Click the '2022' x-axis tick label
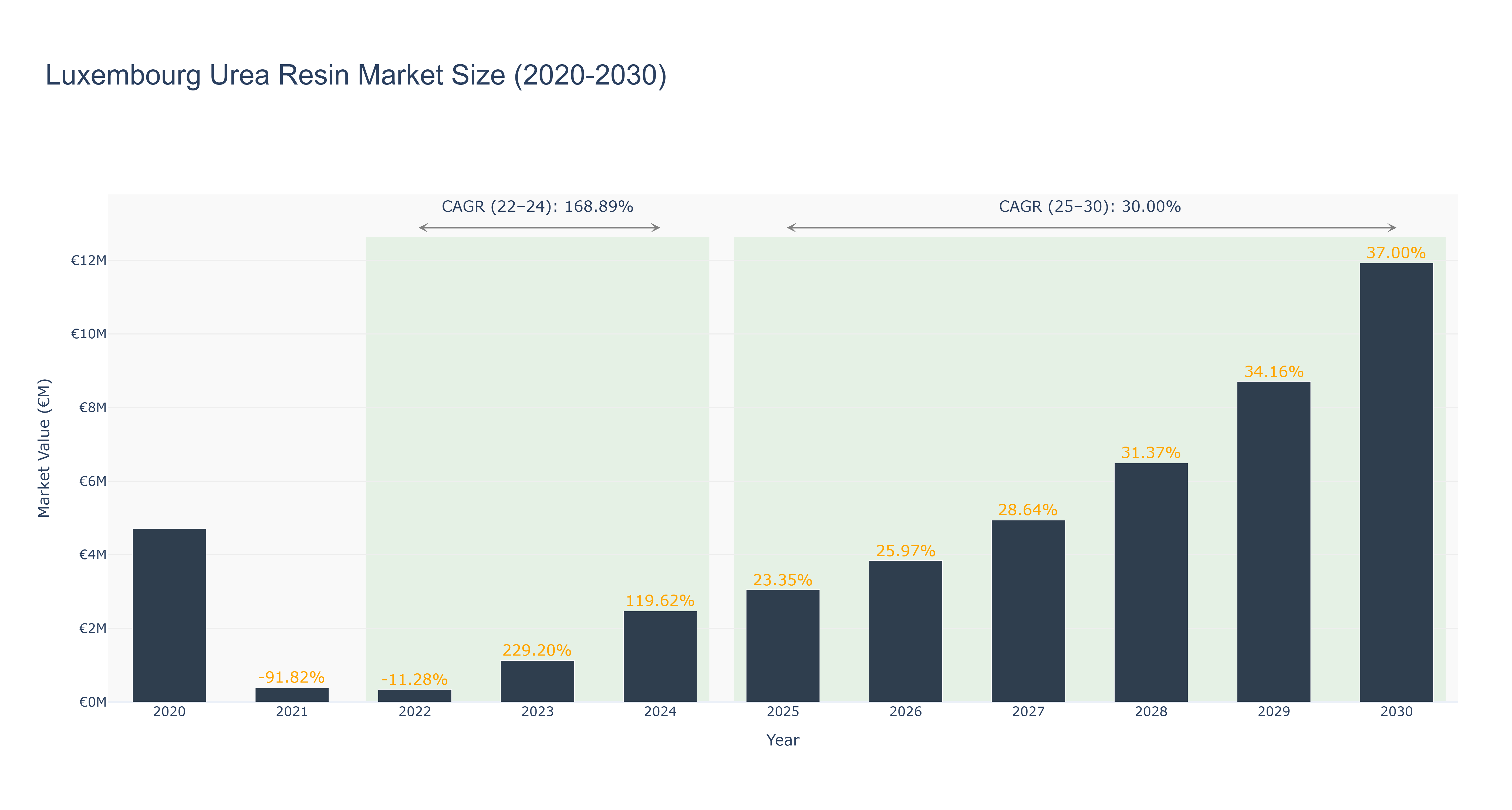Image resolution: width=1512 pixels, height=810 pixels. (x=414, y=712)
